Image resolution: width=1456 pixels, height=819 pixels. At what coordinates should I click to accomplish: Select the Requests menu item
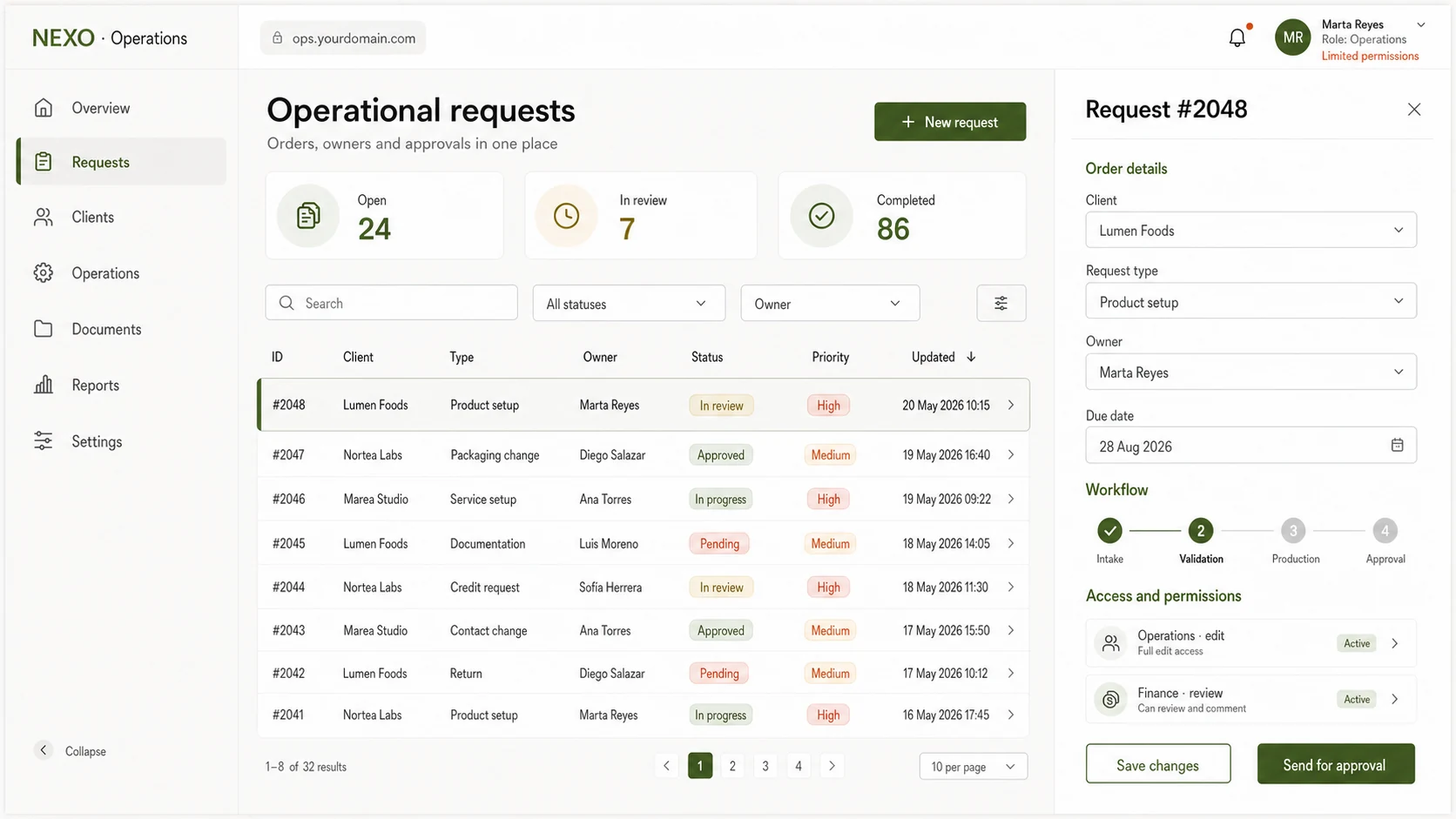pyautogui.click(x=121, y=161)
